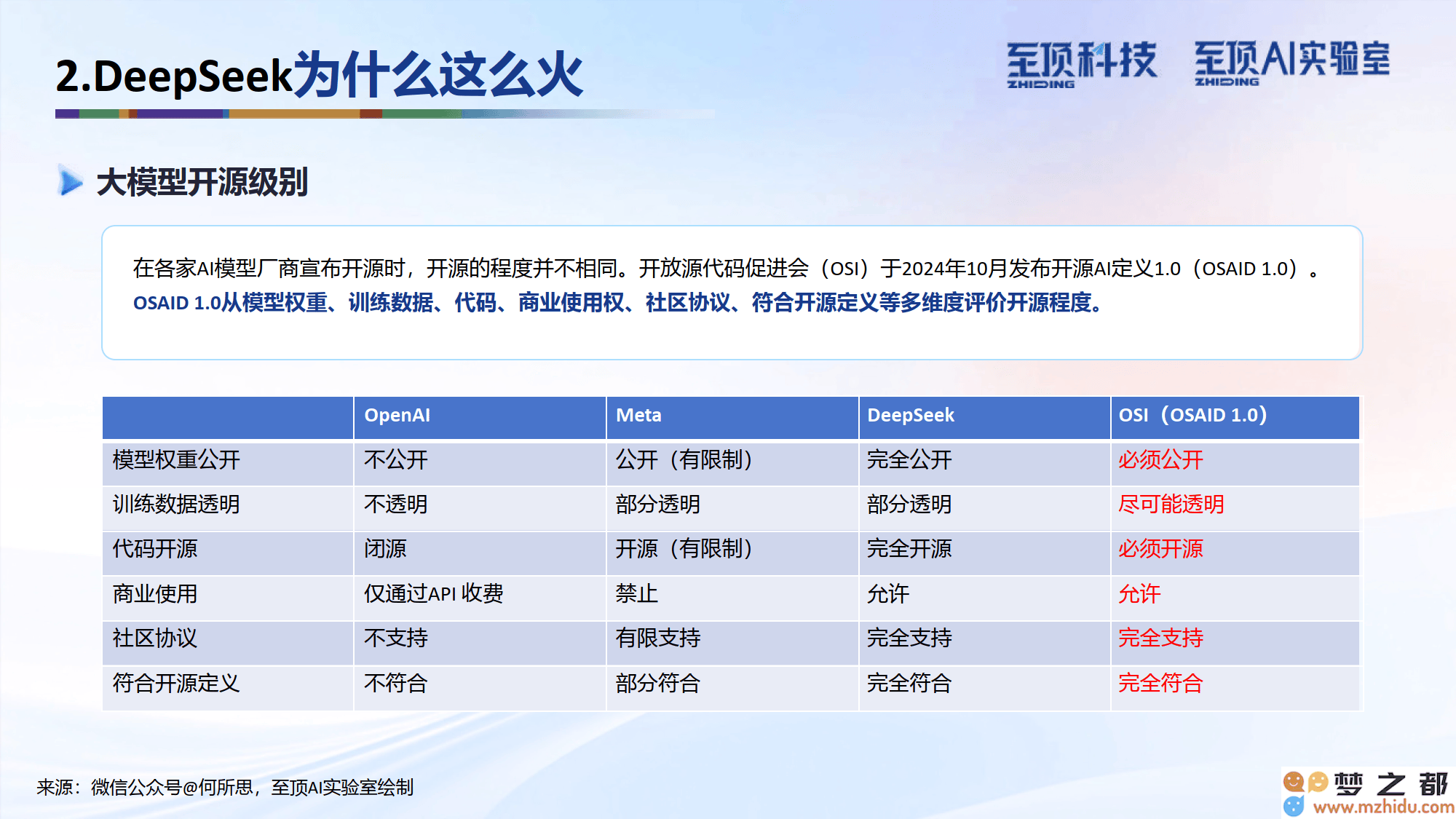This screenshot has width=1456, height=819.
Task: Select the row label 商业使用
Action: (x=155, y=594)
